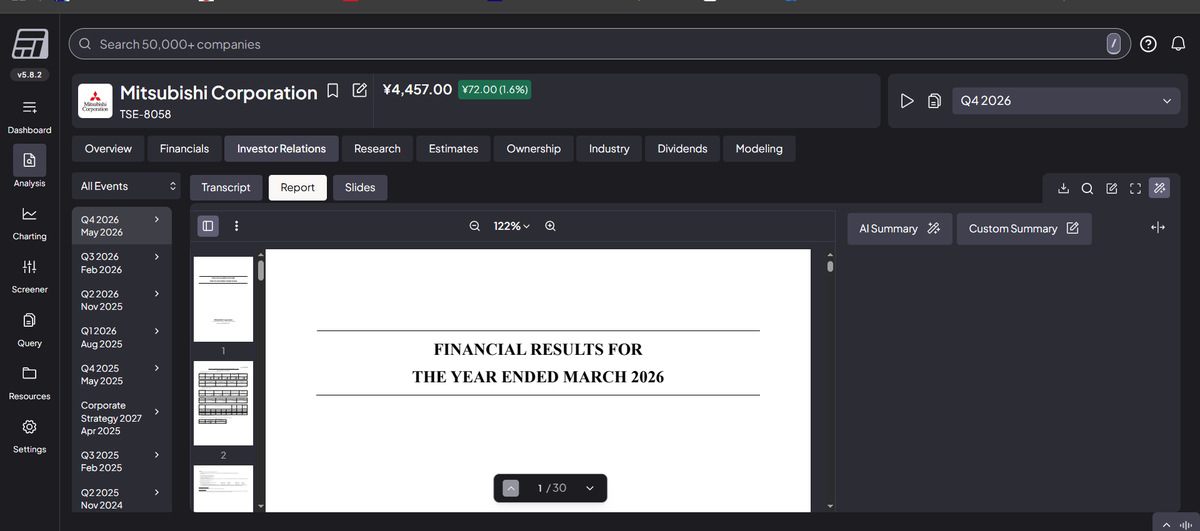Open the Modeling tab
1200x531 pixels.
point(759,148)
